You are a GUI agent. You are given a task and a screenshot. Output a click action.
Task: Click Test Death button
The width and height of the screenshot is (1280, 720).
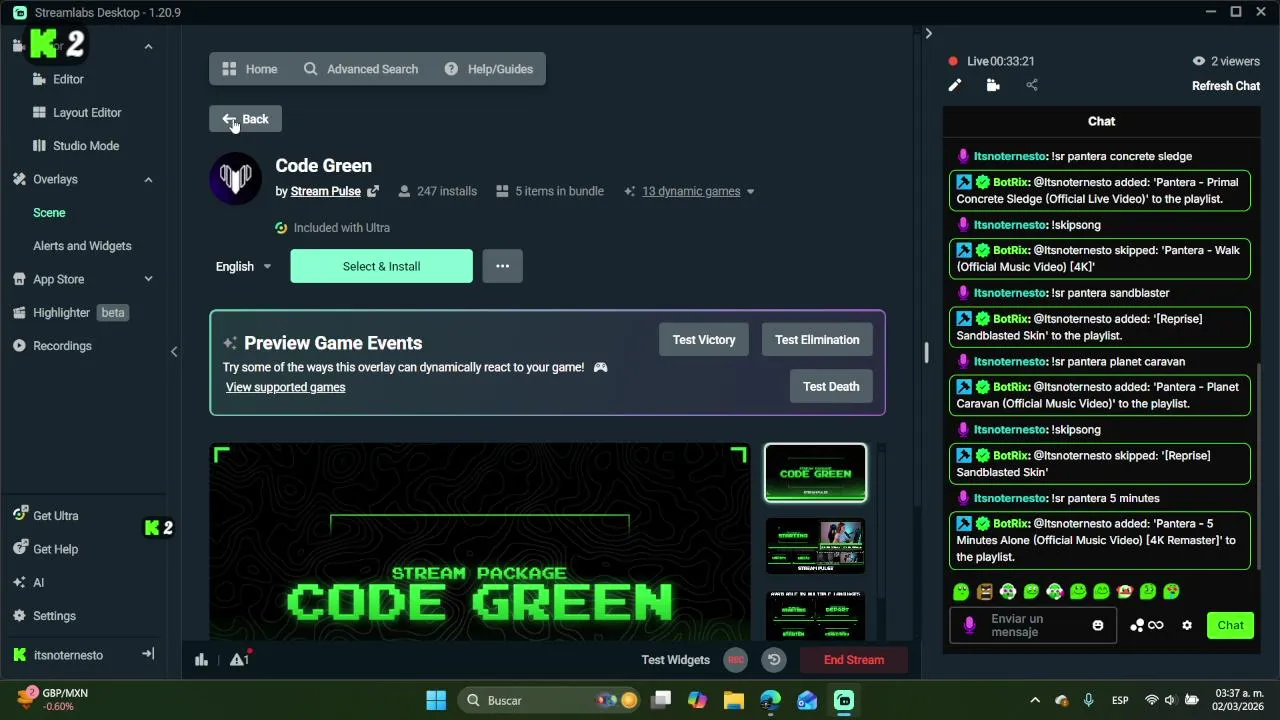pyautogui.click(x=831, y=386)
